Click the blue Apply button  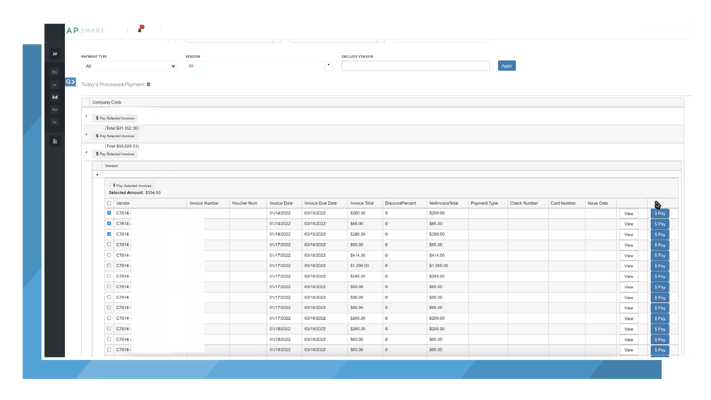(x=506, y=66)
